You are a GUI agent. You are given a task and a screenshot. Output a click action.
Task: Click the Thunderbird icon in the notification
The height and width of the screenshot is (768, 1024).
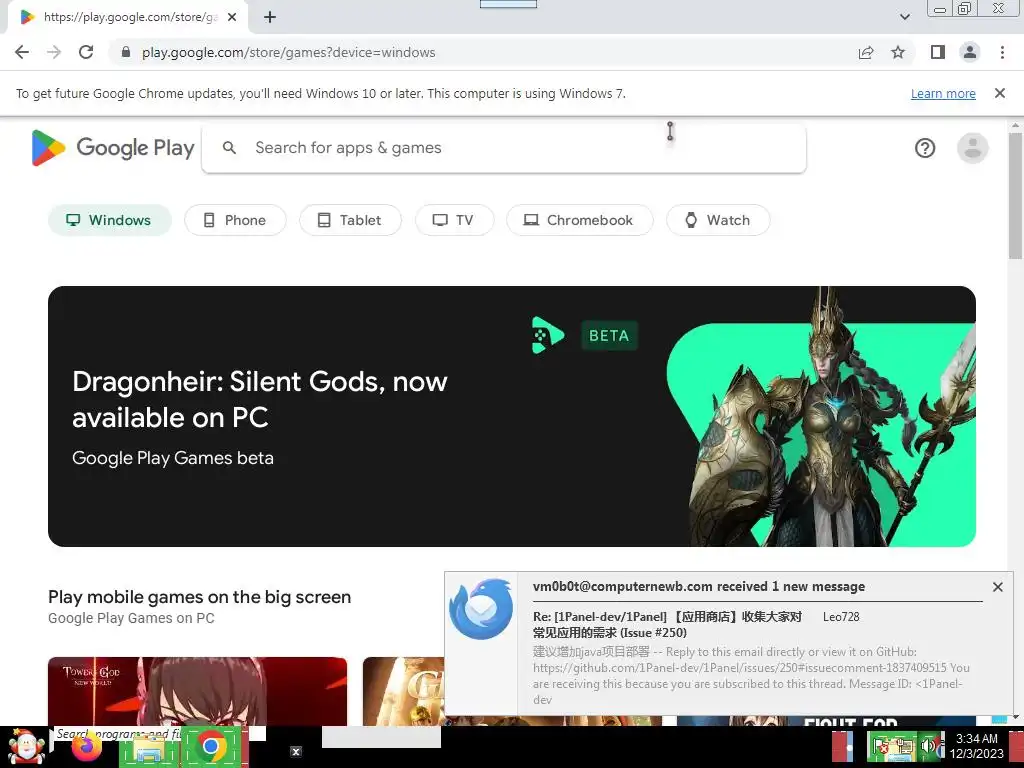pyautogui.click(x=481, y=609)
